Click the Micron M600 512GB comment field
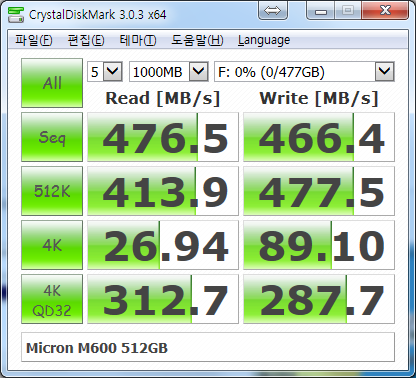 [208, 347]
